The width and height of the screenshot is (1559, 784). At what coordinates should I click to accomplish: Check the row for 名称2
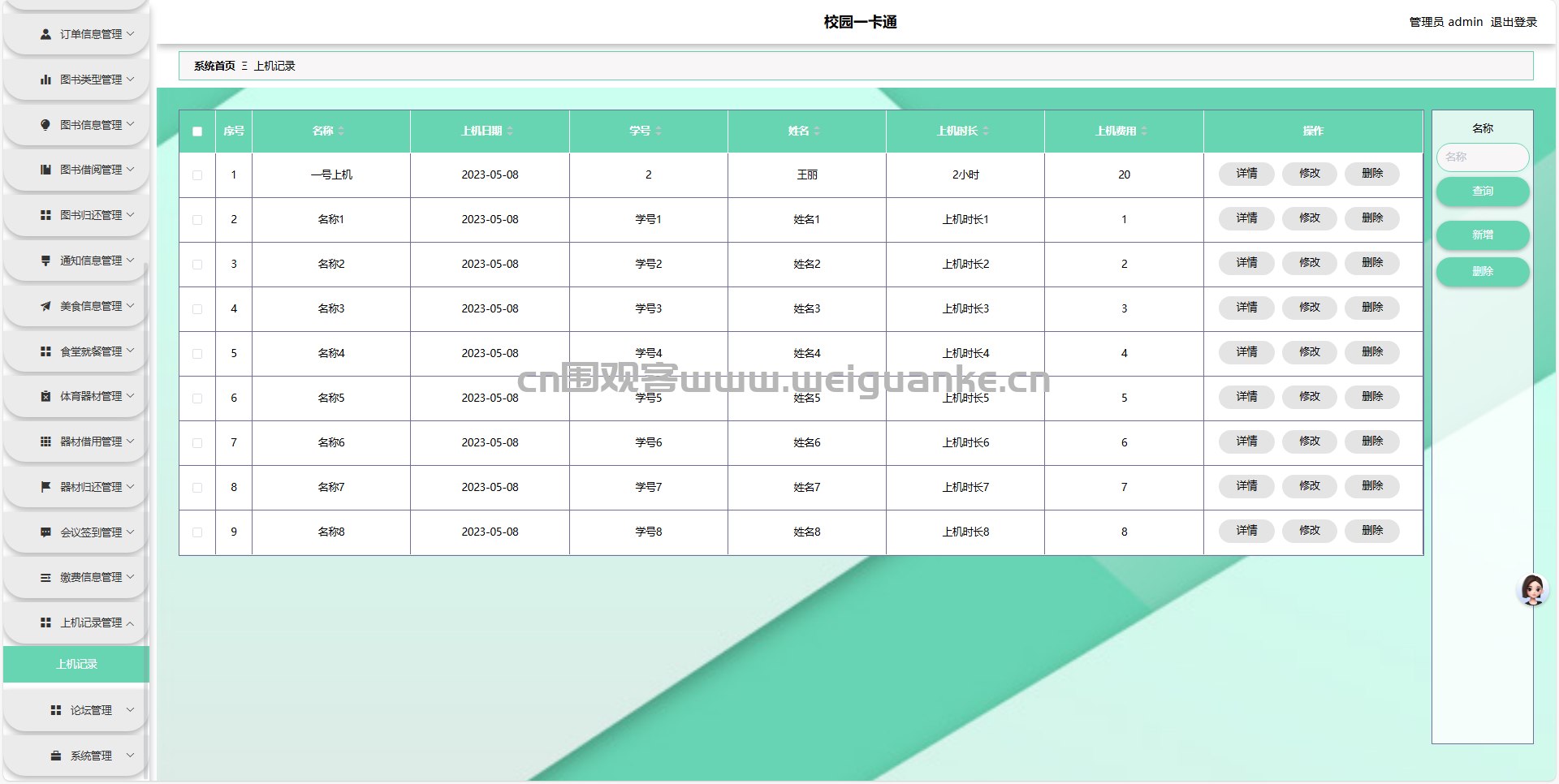coord(197,265)
